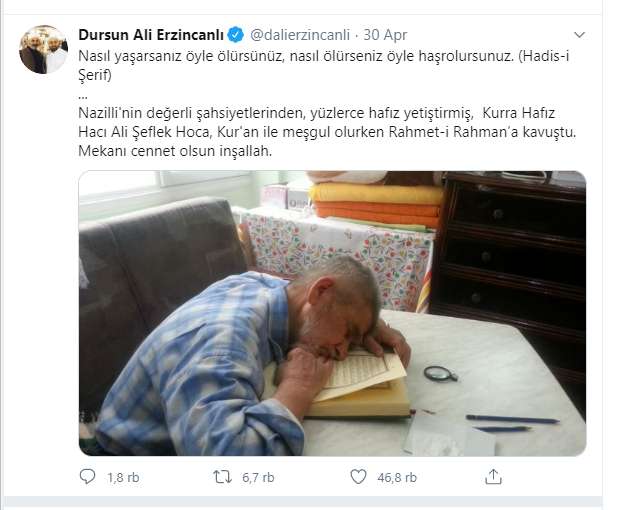Click the display name Dursun Ali Erzincanlı
This screenshot has width=631, height=510.
coord(151,35)
